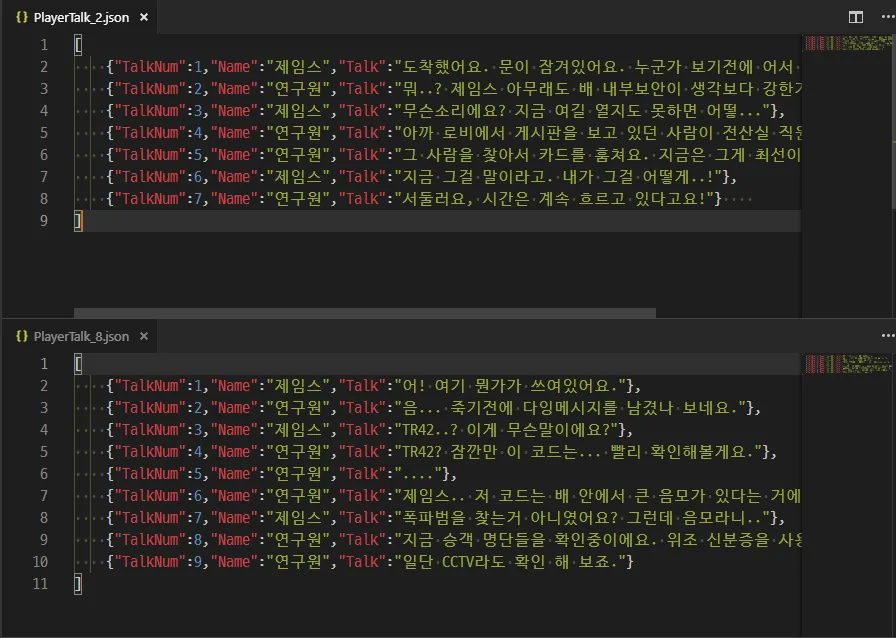The height and width of the screenshot is (638, 896).
Task: Click "Name":"연구원" on line 10 of bottom editor
Action: pyautogui.click(x=270, y=562)
